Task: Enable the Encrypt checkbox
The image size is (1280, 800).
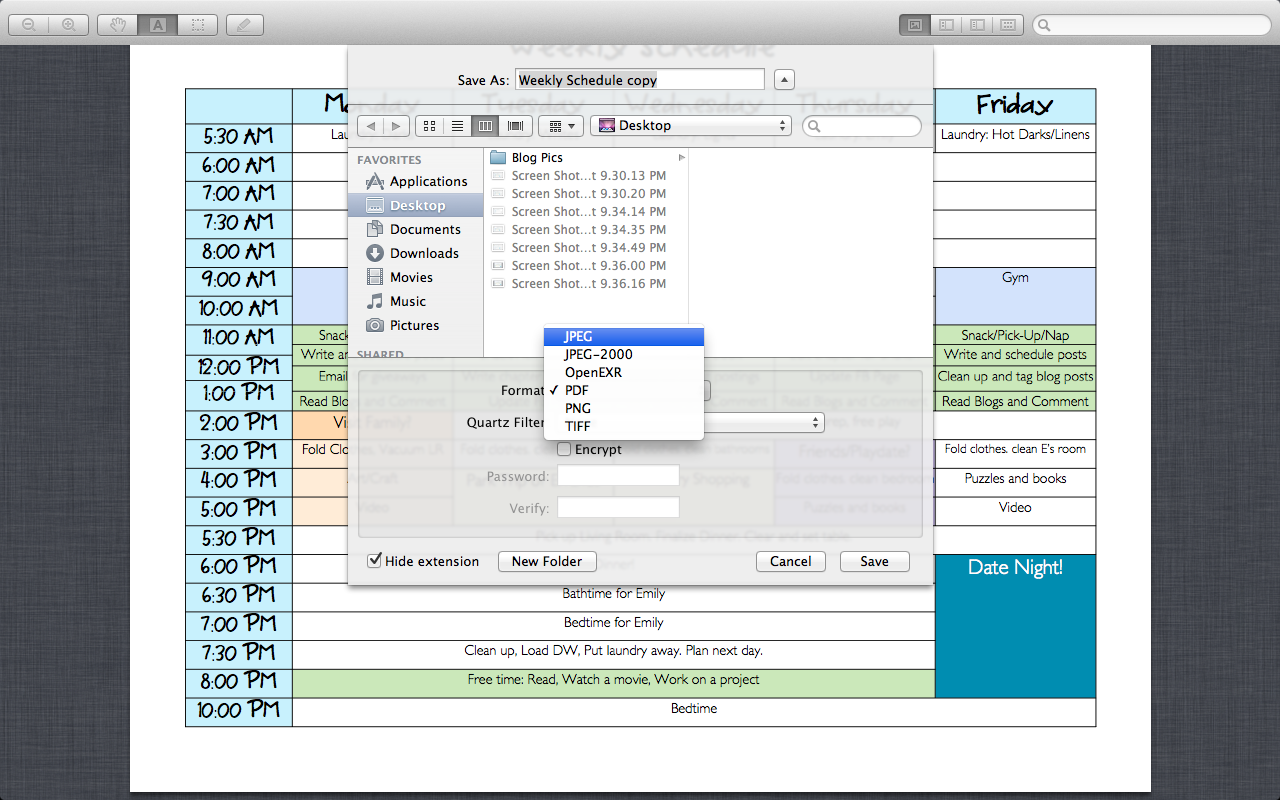Action: [564, 450]
